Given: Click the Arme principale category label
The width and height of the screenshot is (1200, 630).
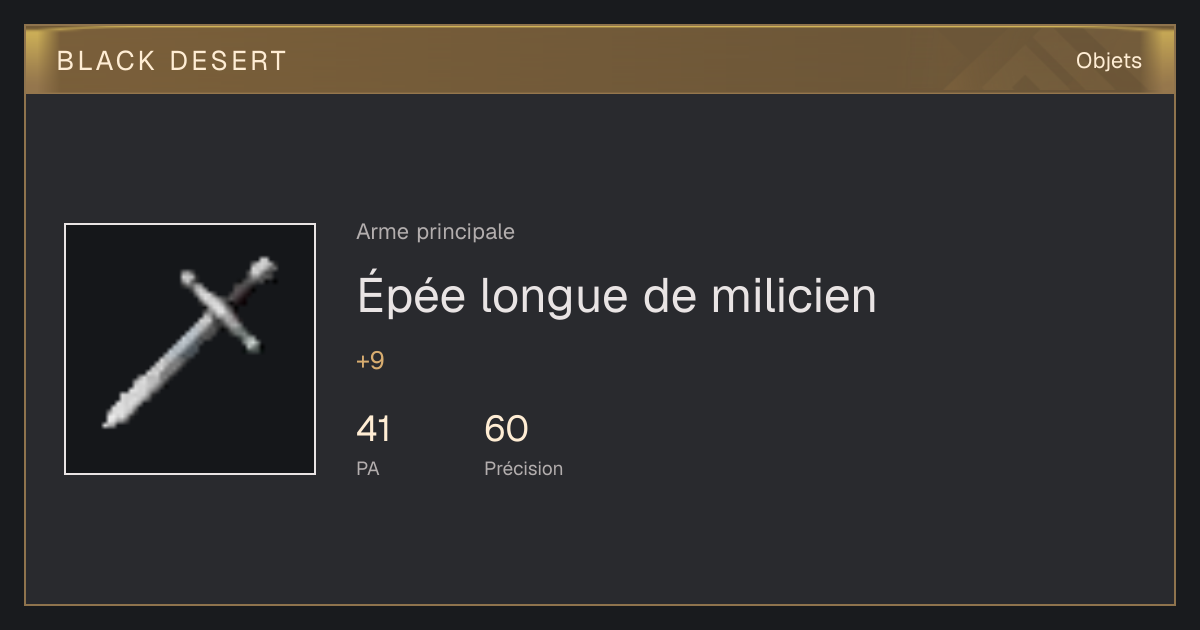Looking at the screenshot, I should (435, 232).
